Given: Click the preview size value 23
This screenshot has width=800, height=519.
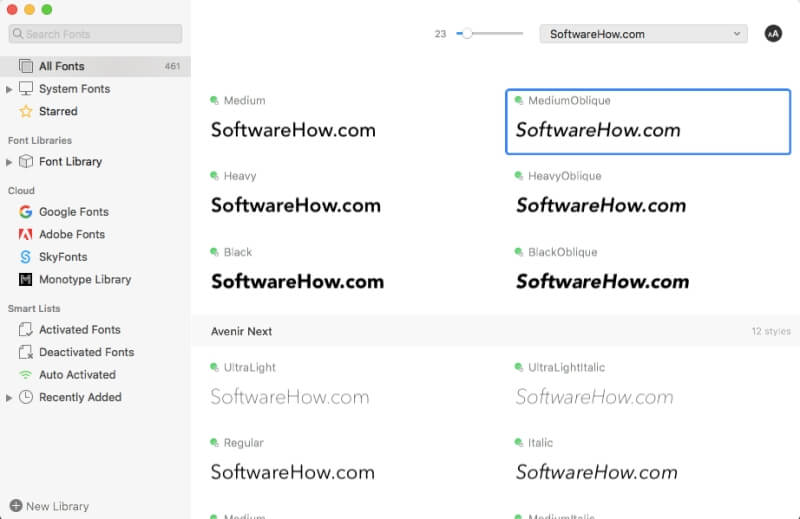Looking at the screenshot, I should 440,34.
